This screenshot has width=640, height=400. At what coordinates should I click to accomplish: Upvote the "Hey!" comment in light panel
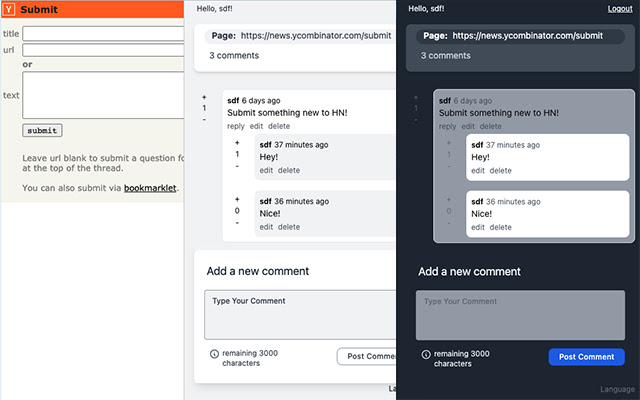coord(237,143)
